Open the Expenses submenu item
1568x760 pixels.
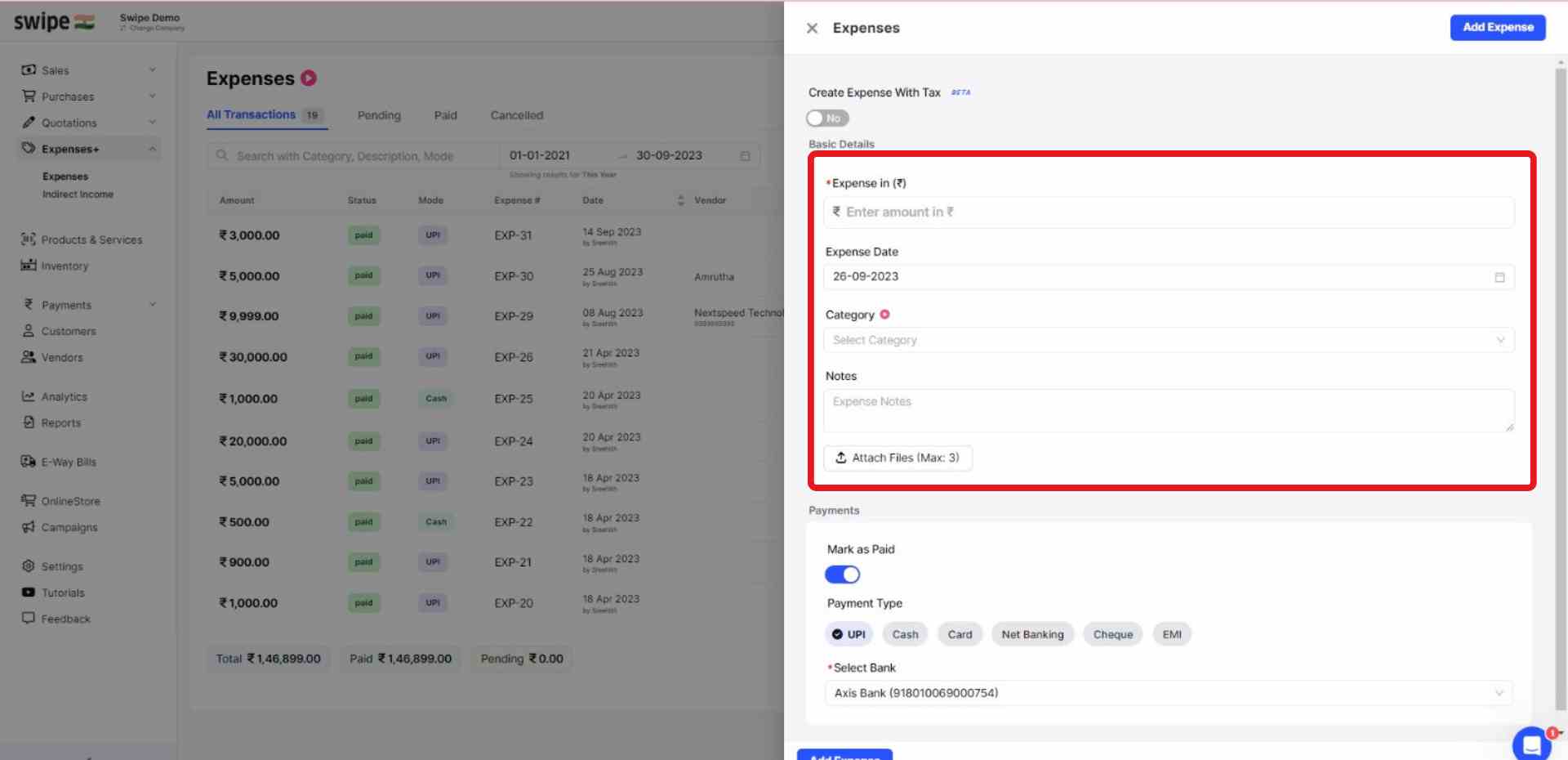[65, 177]
